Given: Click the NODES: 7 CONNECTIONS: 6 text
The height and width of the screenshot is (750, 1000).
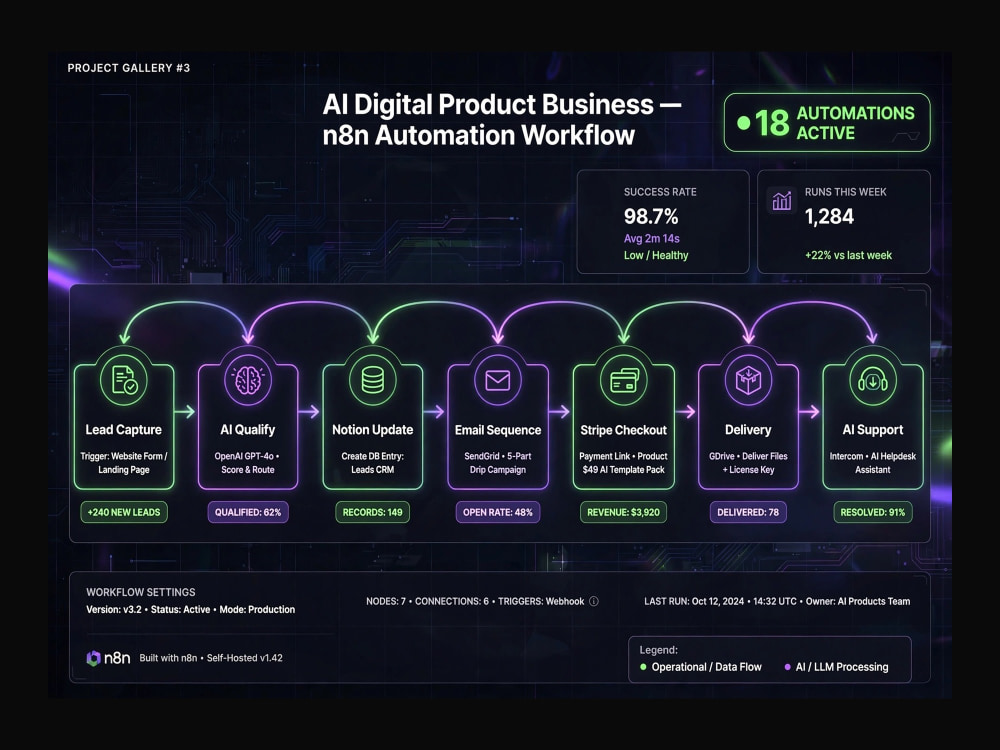Looking at the screenshot, I should [x=427, y=601].
